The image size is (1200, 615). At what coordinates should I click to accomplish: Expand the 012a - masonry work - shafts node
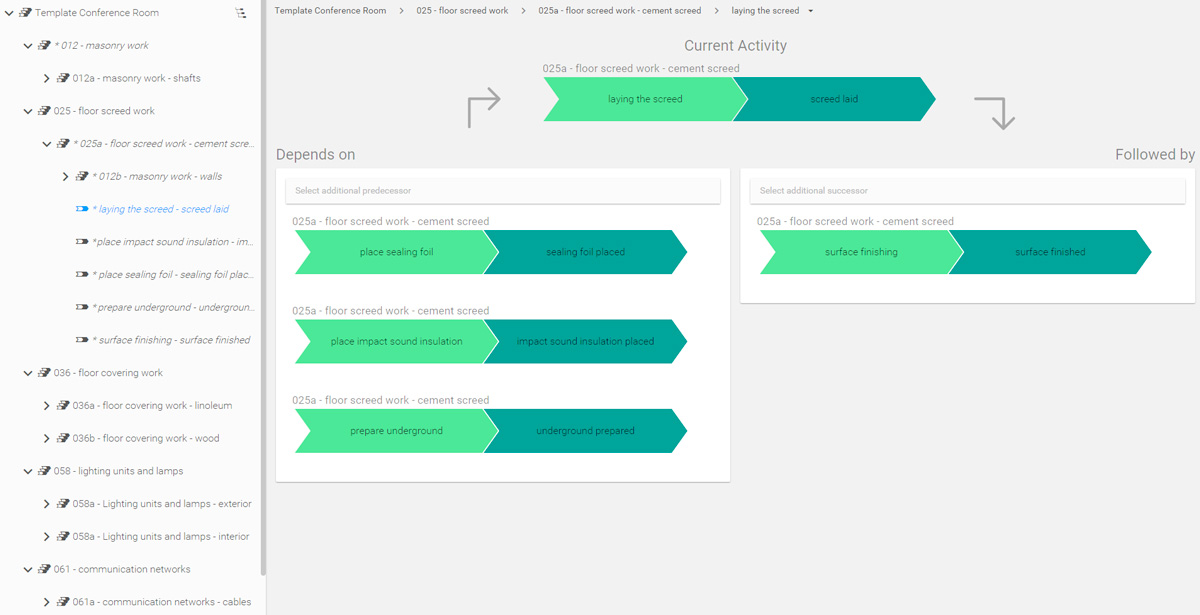tap(47, 78)
